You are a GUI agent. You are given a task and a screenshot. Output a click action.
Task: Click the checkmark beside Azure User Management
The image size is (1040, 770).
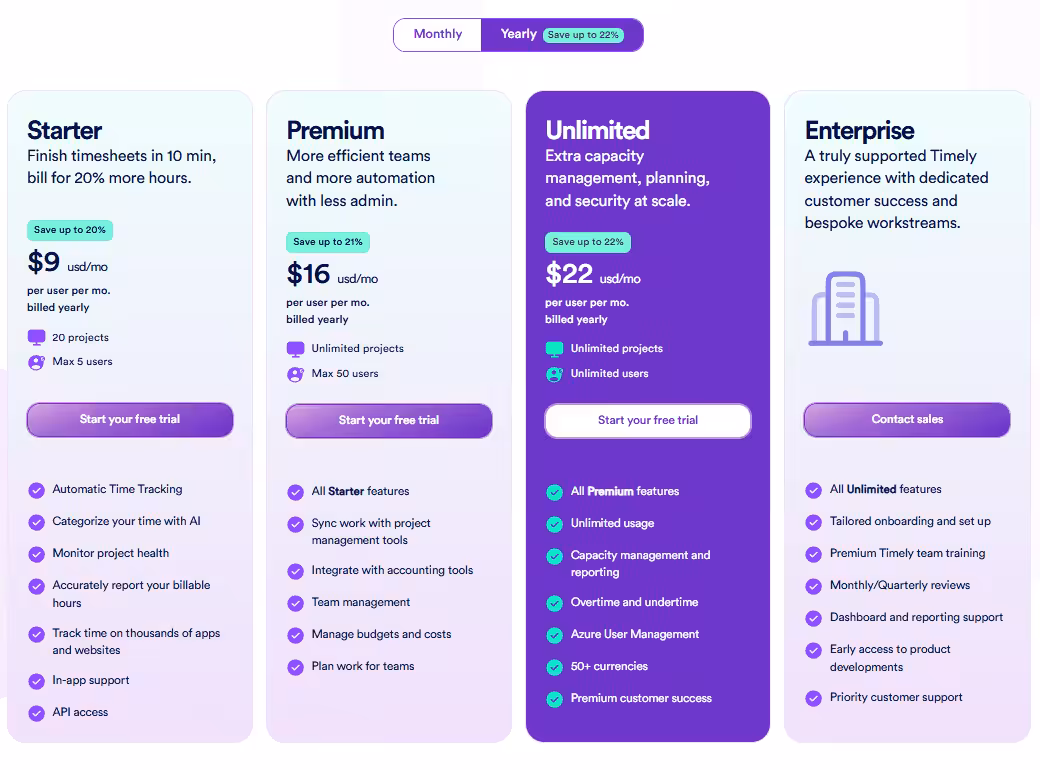[555, 634]
